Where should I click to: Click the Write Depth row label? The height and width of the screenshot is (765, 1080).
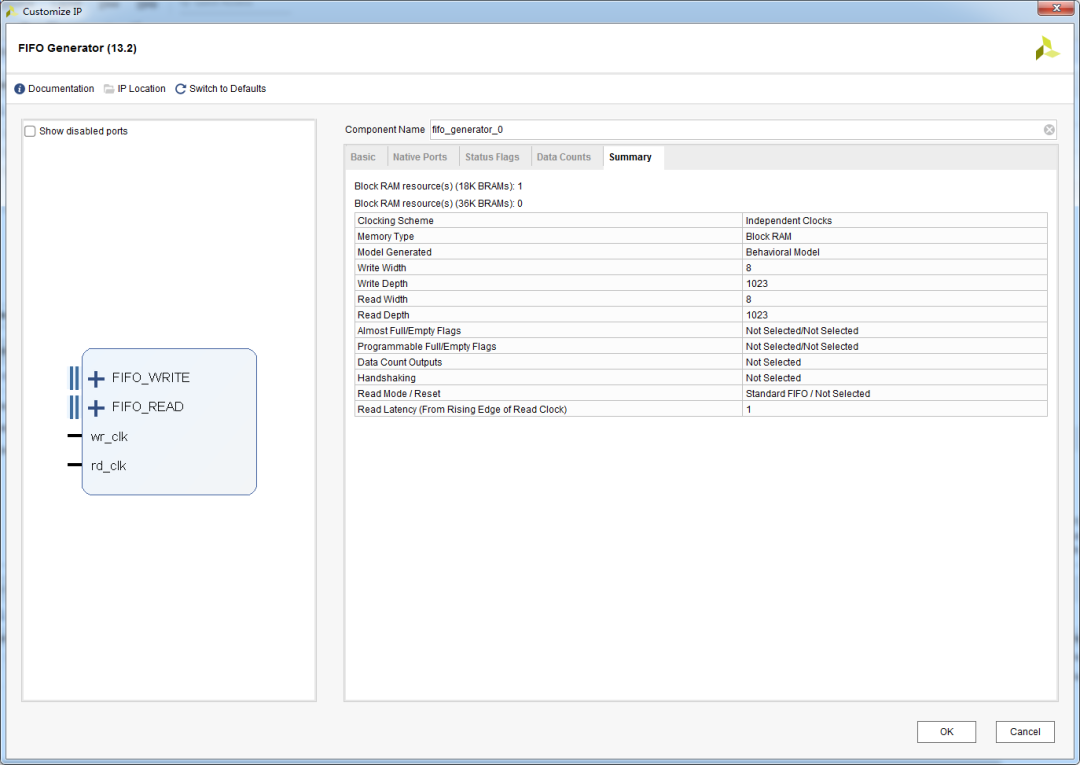[x=382, y=284]
